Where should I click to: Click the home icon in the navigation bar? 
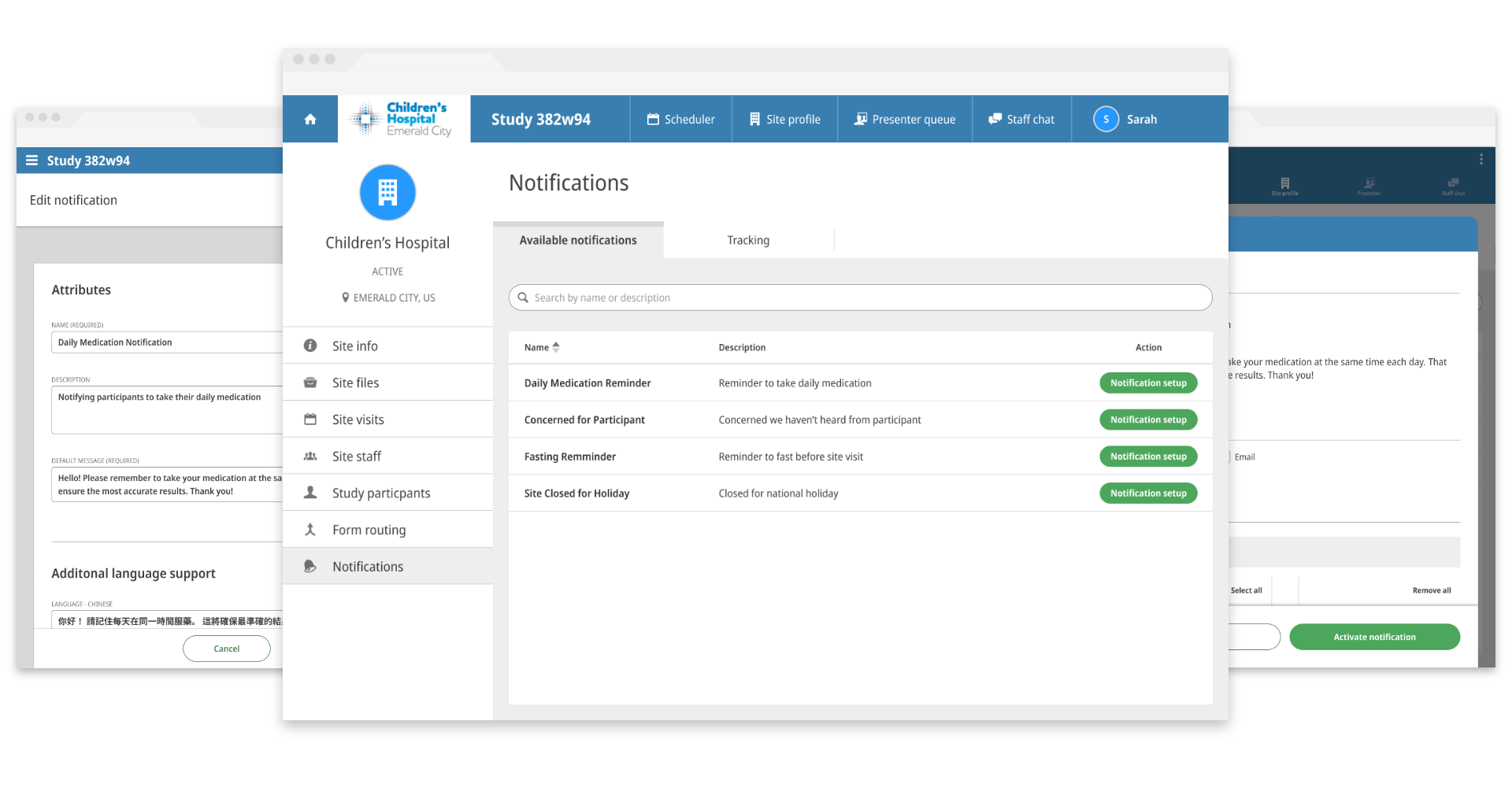309,119
